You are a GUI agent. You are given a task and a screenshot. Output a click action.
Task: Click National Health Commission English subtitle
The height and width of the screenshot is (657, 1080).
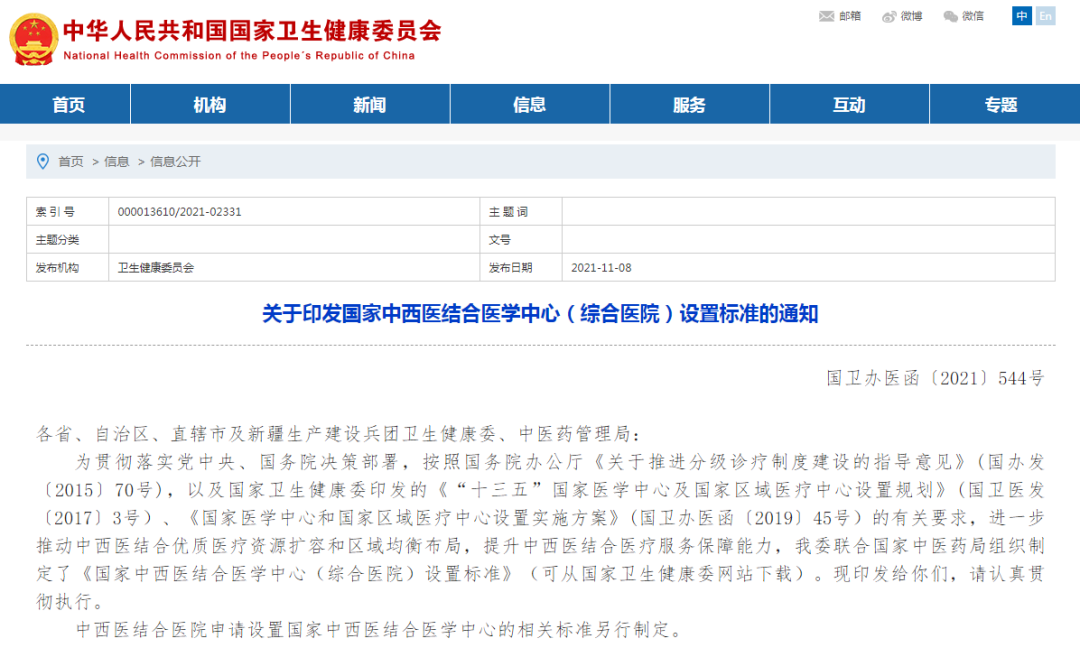point(239,56)
